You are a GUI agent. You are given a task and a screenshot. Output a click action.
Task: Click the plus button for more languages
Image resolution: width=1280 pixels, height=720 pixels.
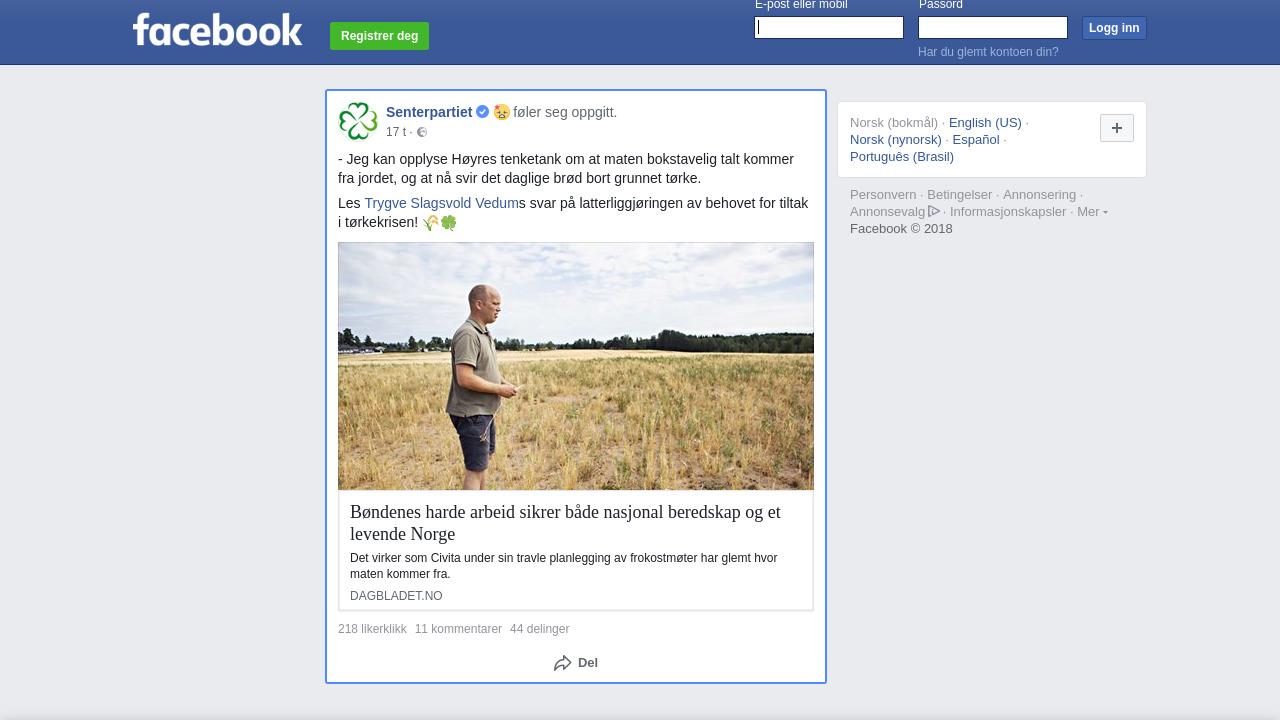pyautogui.click(x=1117, y=128)
